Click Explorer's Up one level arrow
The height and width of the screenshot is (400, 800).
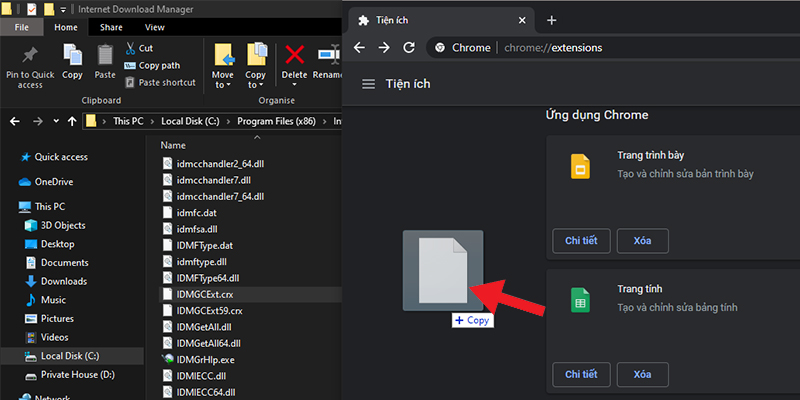point(72,121)
